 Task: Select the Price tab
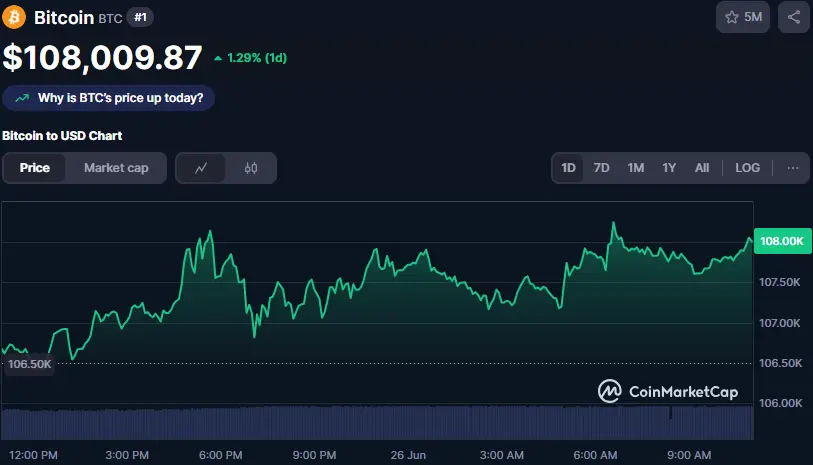35,168
